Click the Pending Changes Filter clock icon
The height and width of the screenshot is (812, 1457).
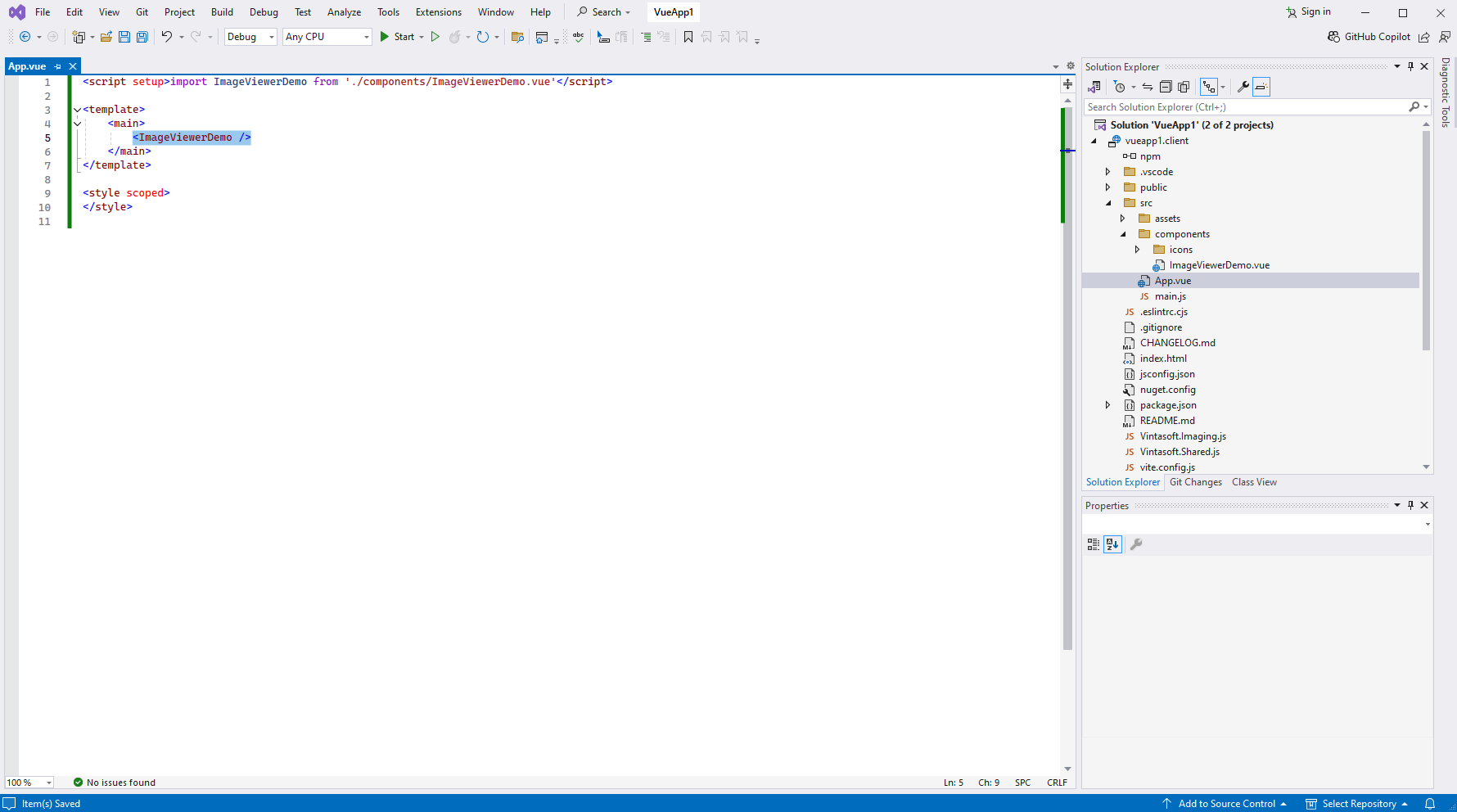click(1120, 87)
